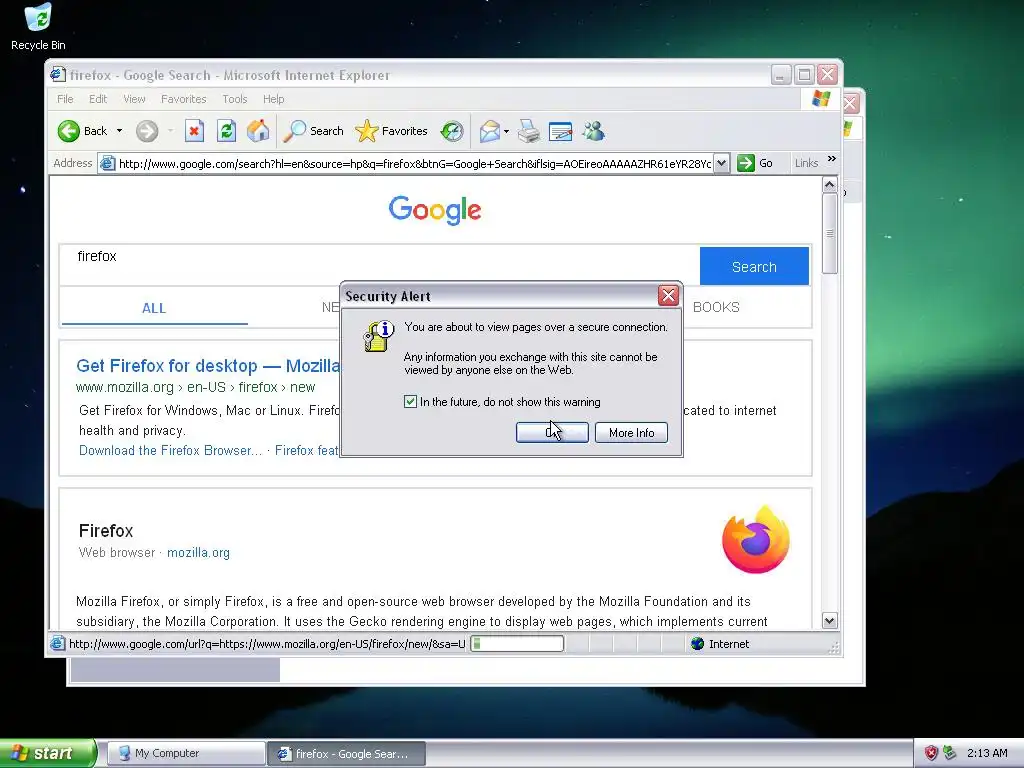Select the BOOKS results tab
This screenshot has height=768, width=1024.
[x=716, y=308]
